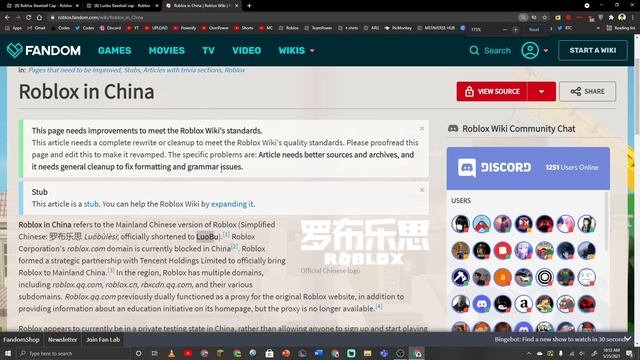
Task: Open the Newsletter footer link
Action: 62,340
